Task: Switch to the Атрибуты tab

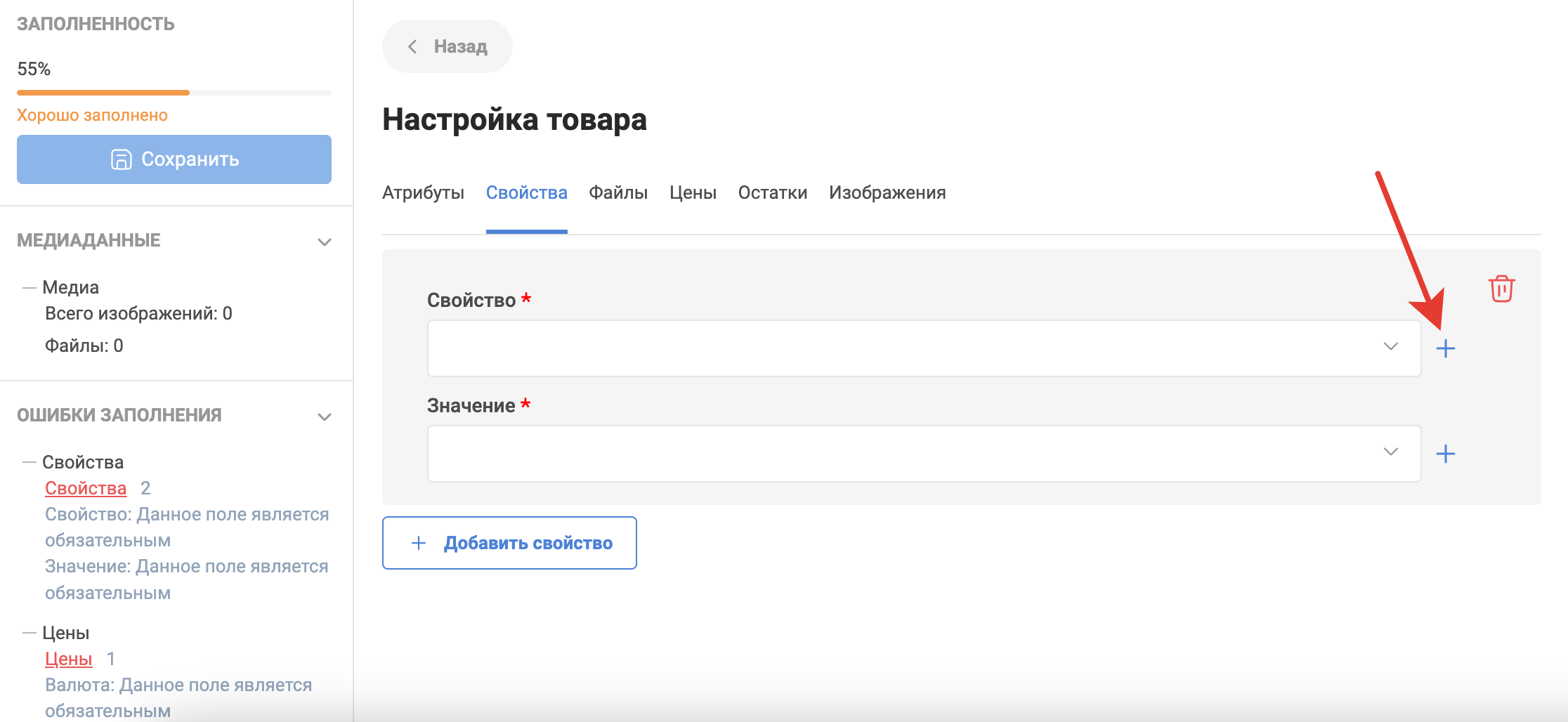Action: click(x=423, y=192)
